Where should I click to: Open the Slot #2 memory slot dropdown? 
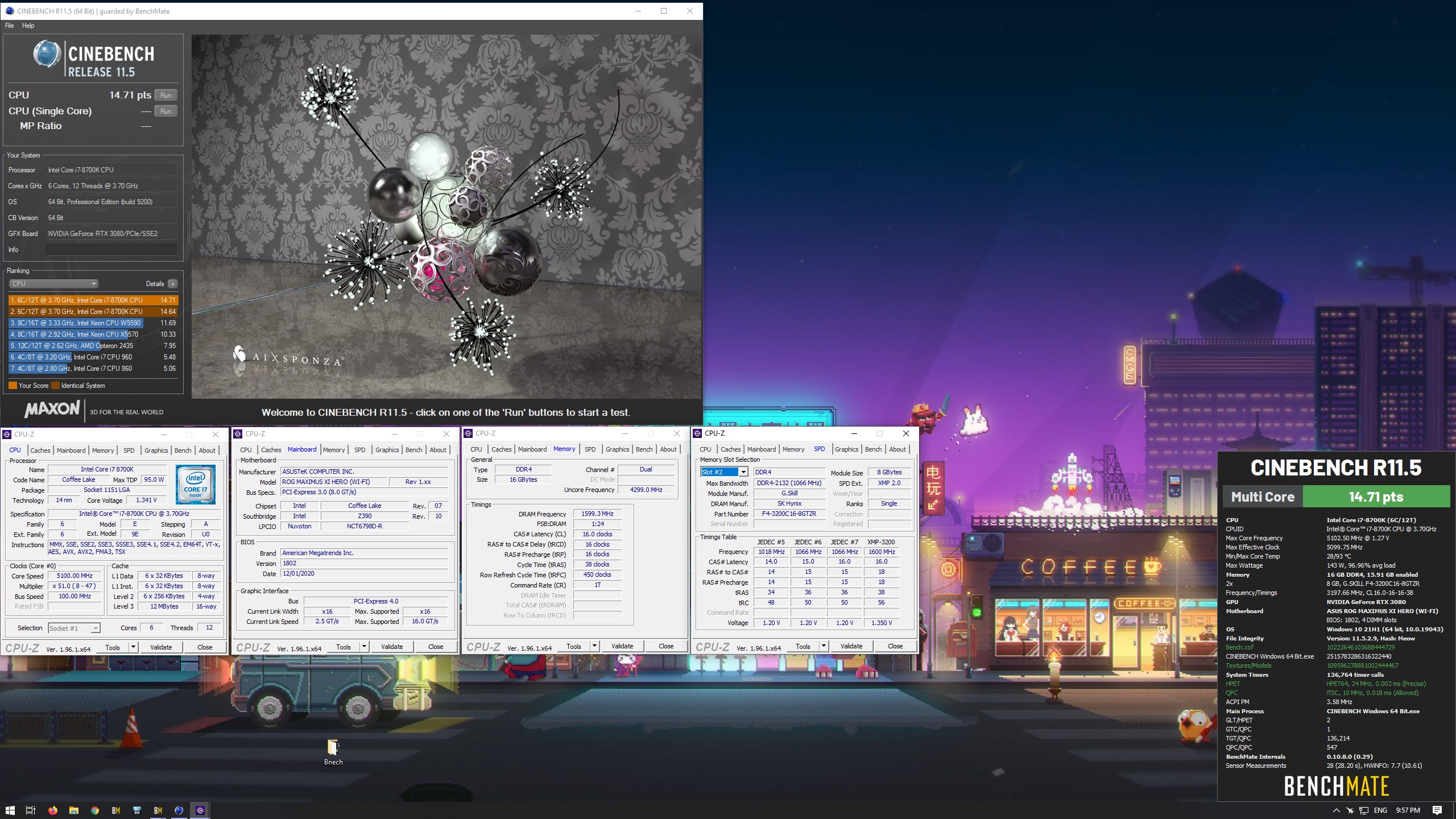pos(724,472)
